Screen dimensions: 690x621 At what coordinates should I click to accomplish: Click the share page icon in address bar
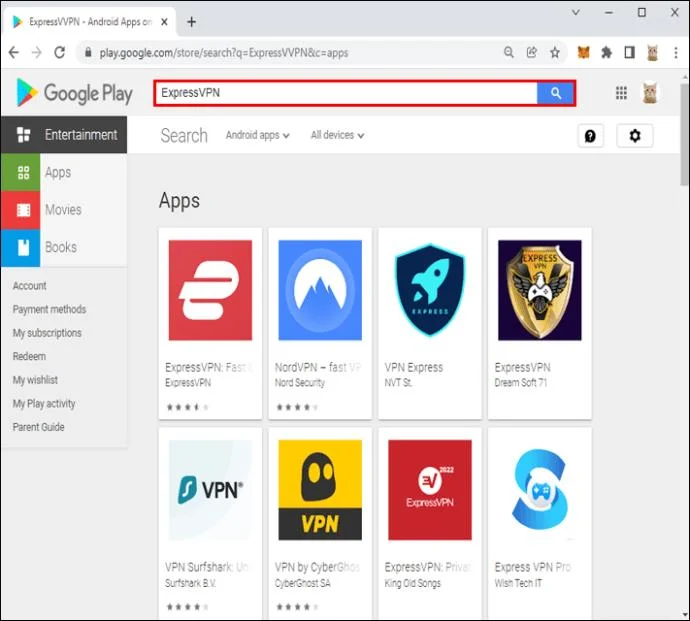coord(532,52)
